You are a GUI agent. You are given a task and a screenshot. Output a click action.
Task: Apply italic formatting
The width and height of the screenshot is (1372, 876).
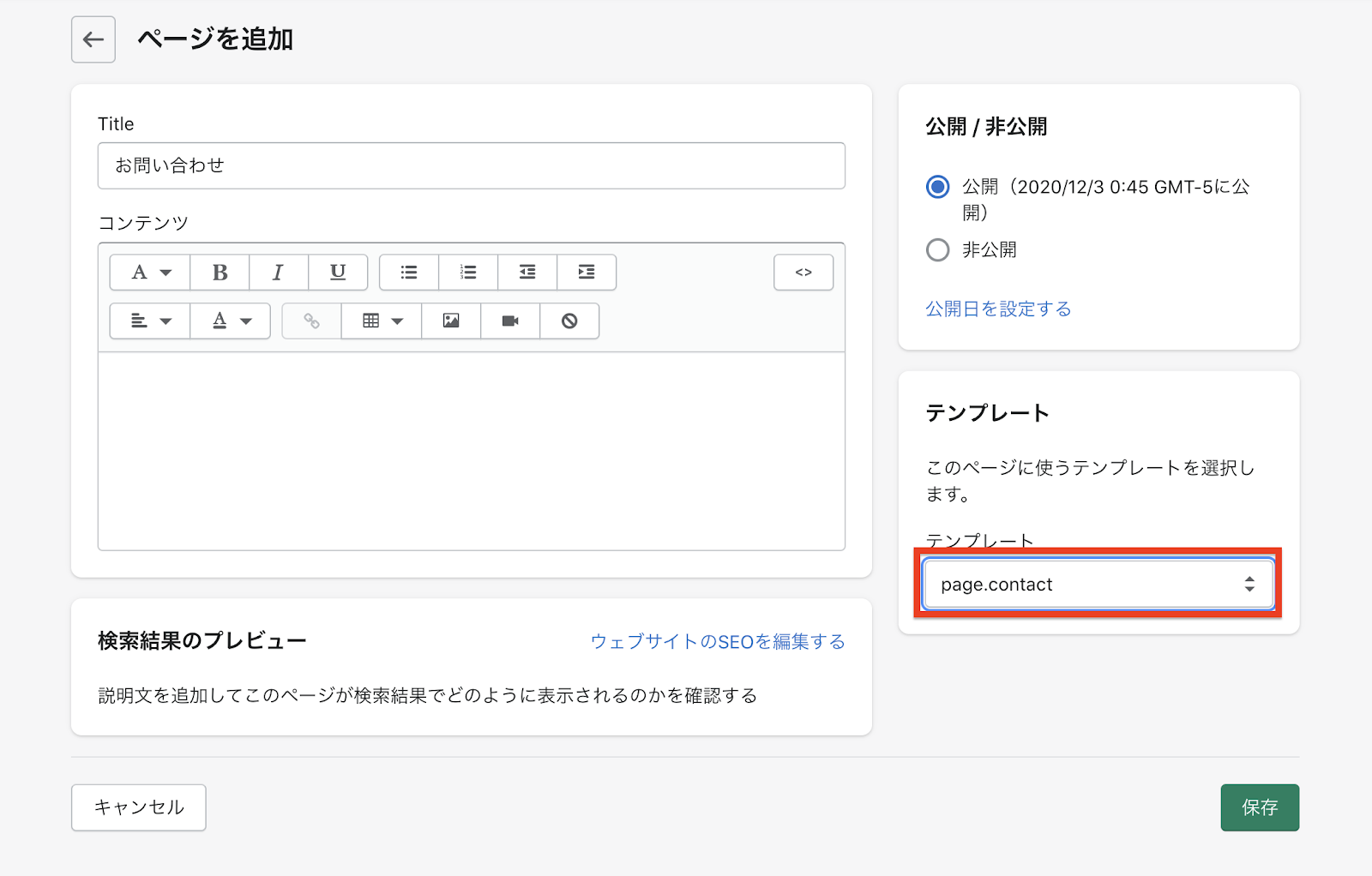(x=278, y=273)
